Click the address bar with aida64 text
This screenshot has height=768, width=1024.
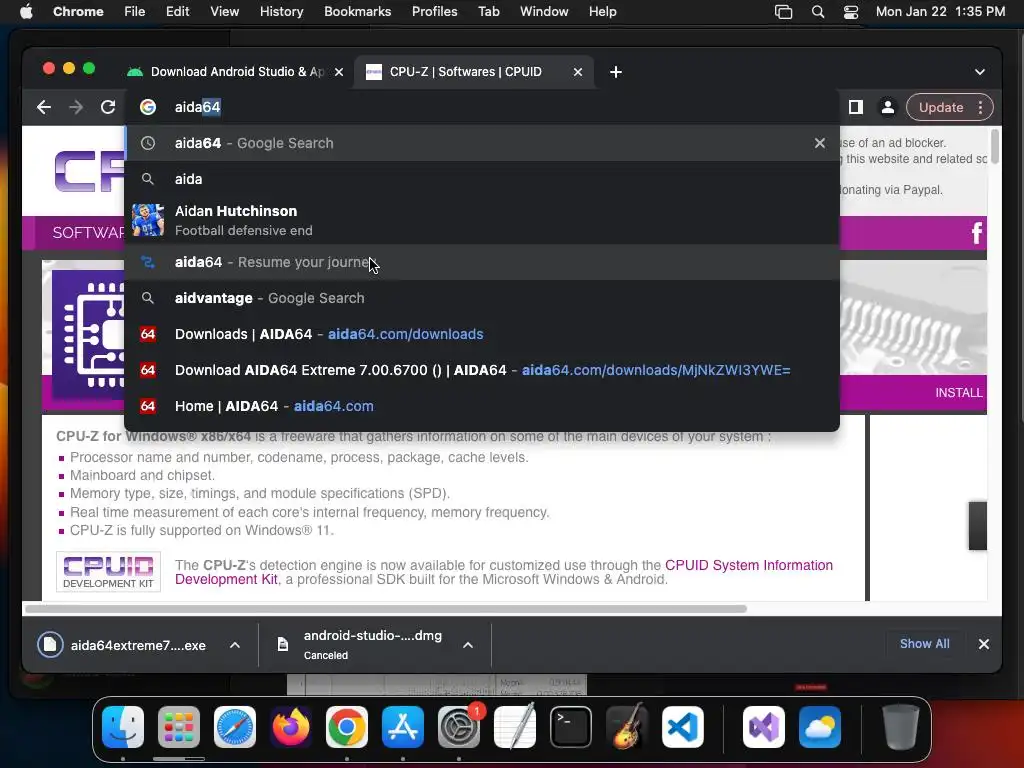pos(482,107)
